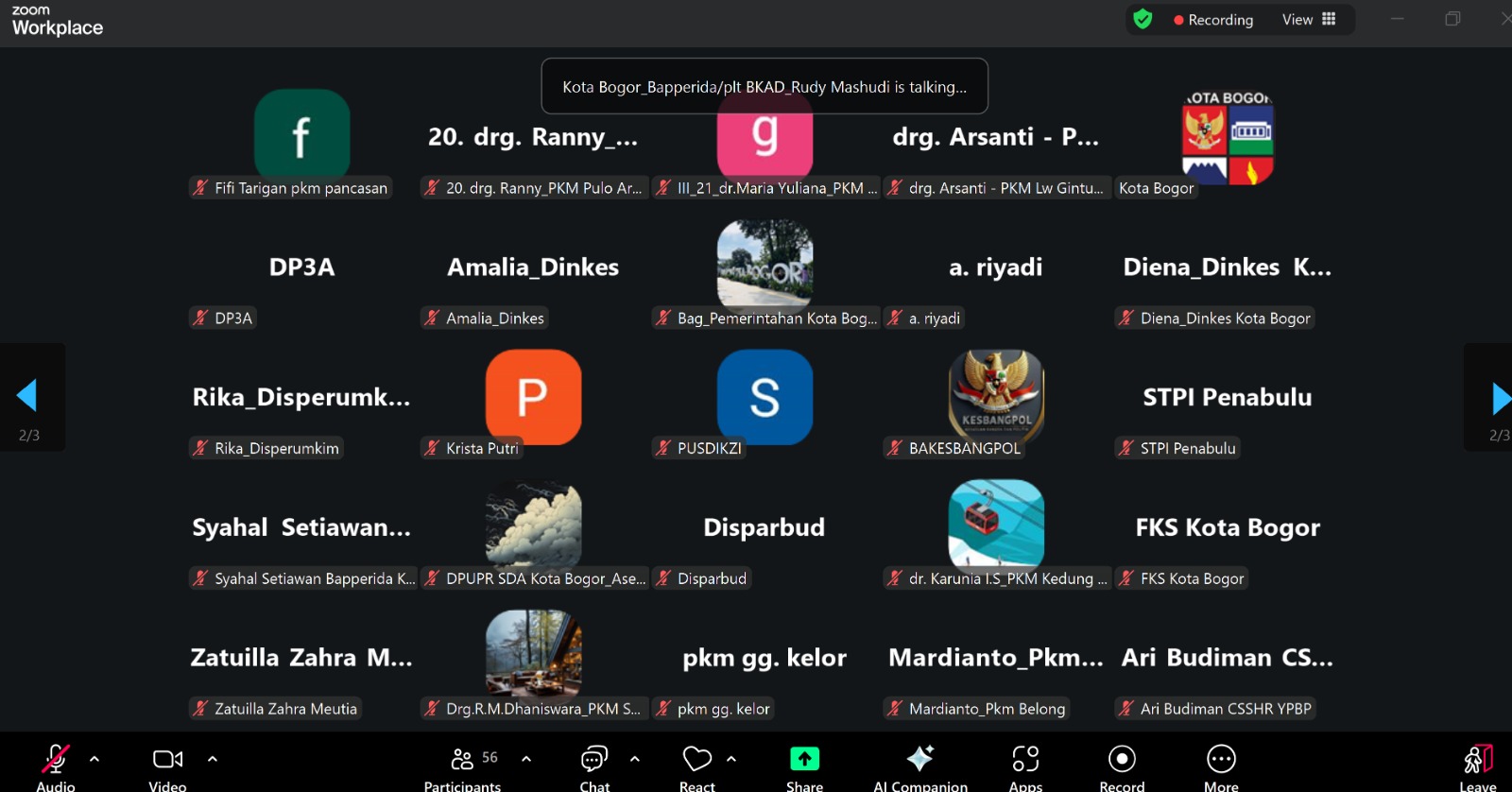Image resolution: width=1512 pixels, height=792 pixels.
Task: Click Leave meeting button
Action: (x=1477, y=760)
